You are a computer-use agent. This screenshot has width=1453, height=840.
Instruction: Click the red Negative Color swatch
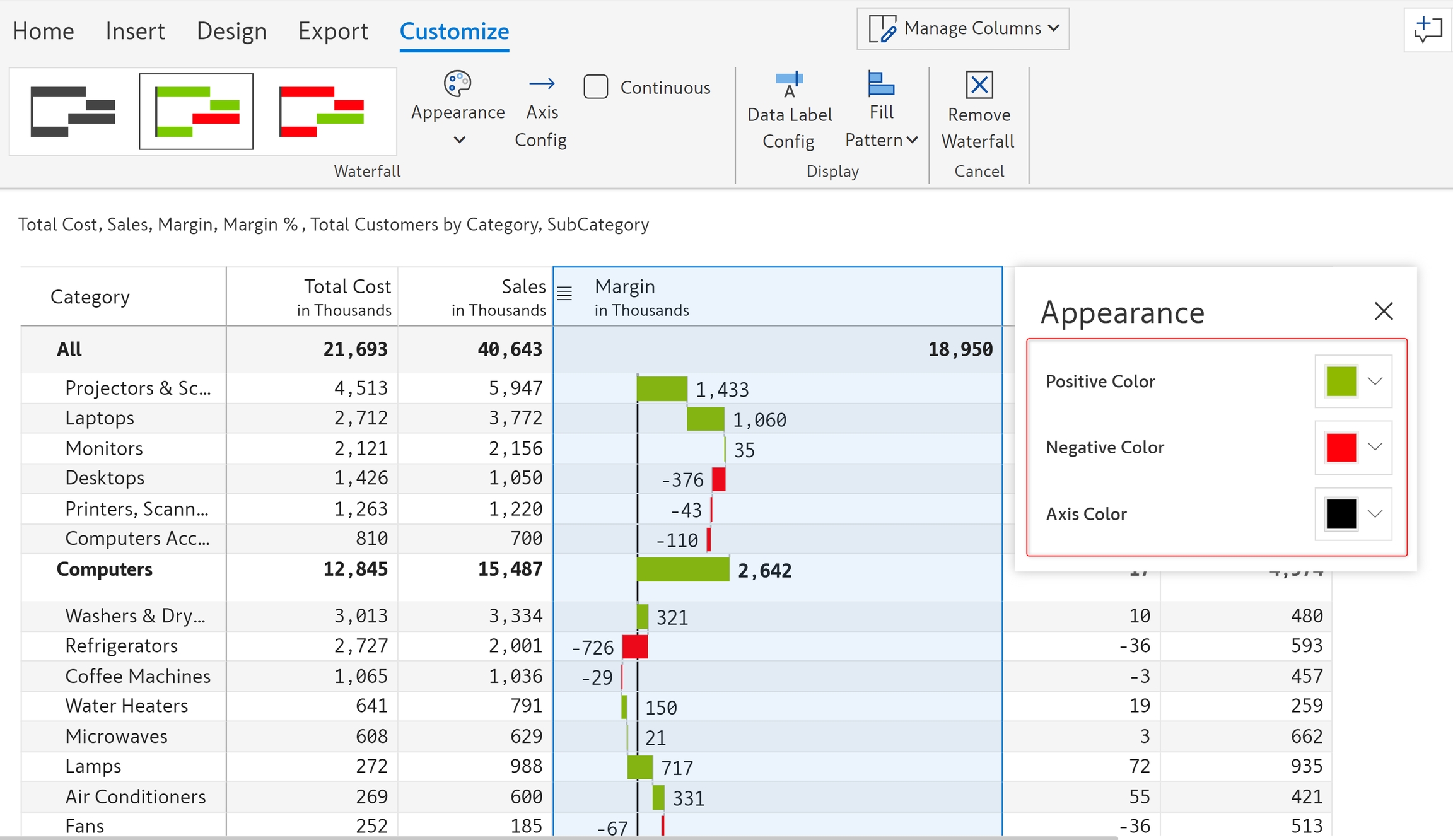tap(1341, 448)
